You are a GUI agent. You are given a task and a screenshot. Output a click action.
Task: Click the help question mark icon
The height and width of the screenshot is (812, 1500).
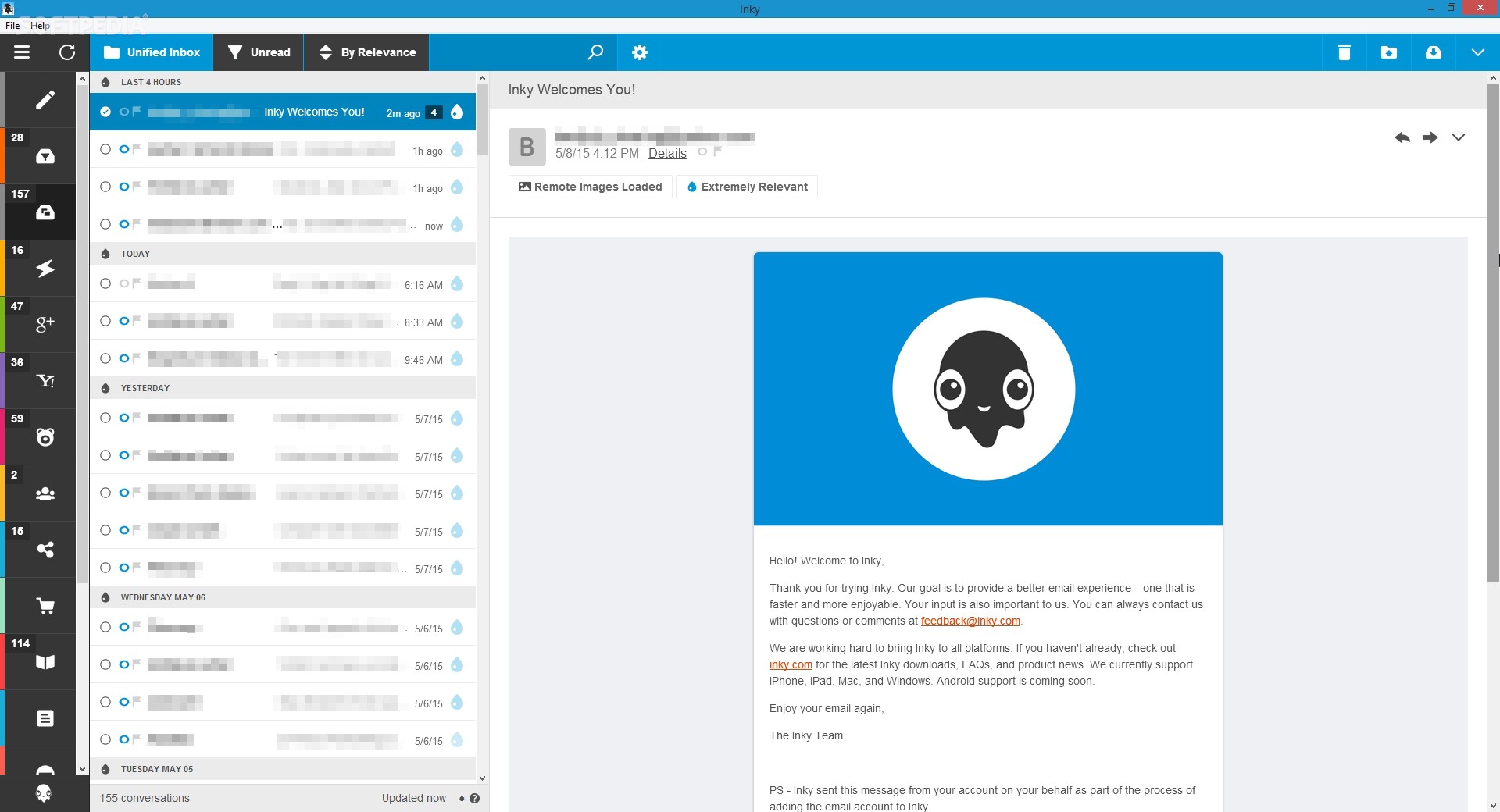[x=474, y=798]
